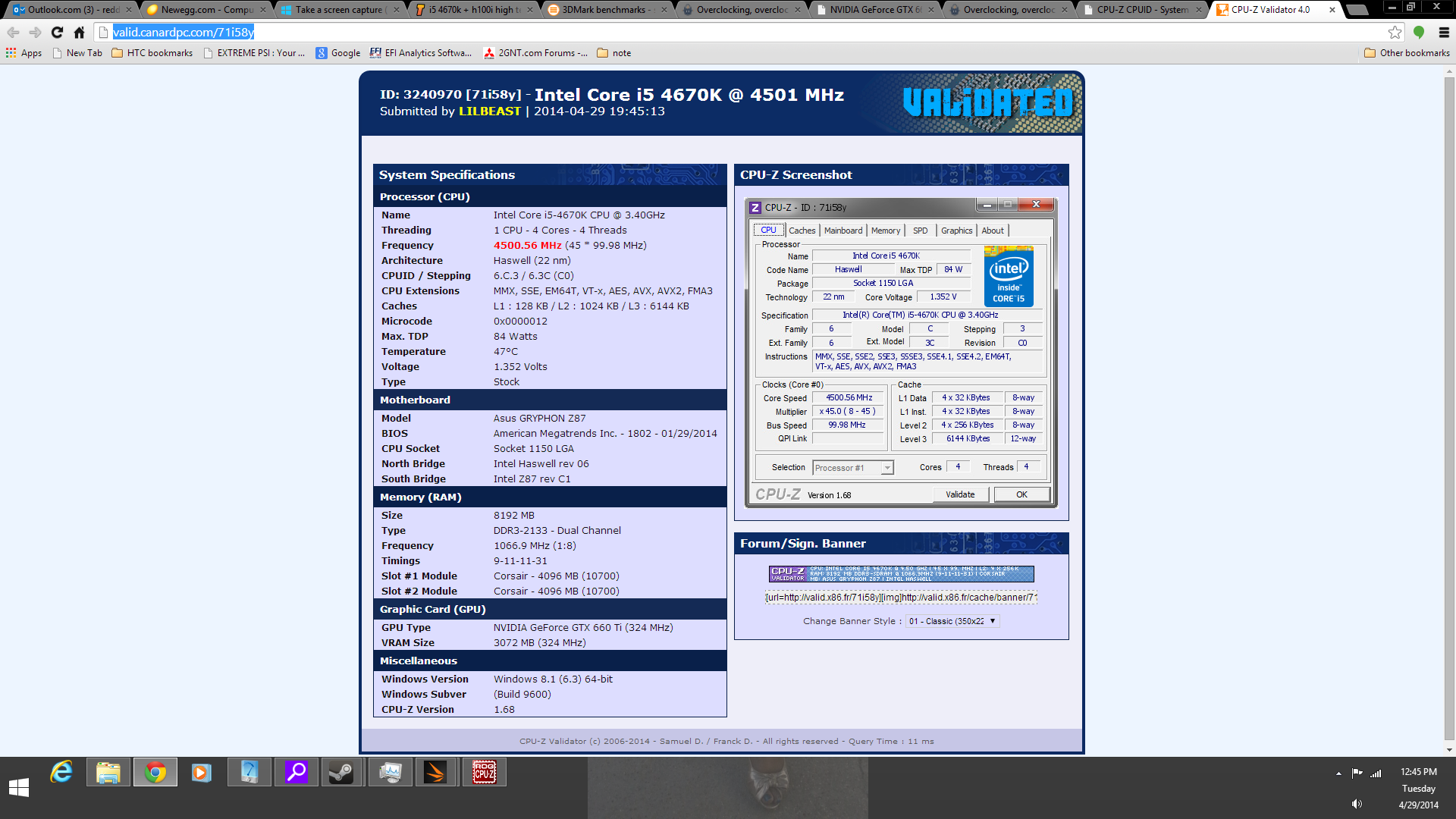Click the green extension icon in toolbar
This screenshot has width=1456, height=819.
coord(1419,32)
